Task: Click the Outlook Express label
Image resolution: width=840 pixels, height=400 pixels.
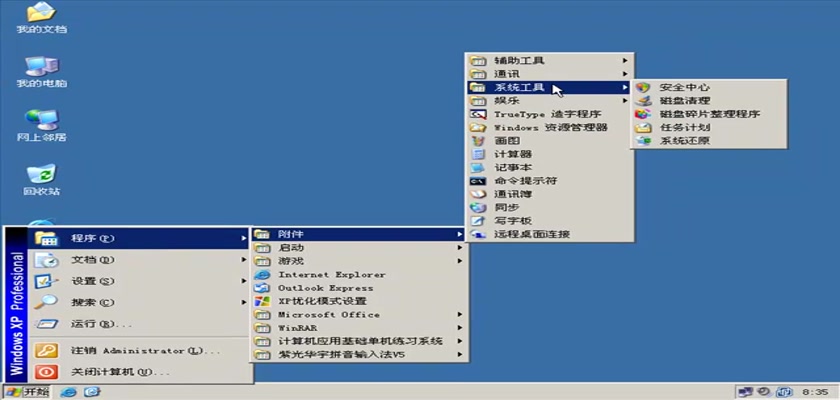Action: pos(326,288)
